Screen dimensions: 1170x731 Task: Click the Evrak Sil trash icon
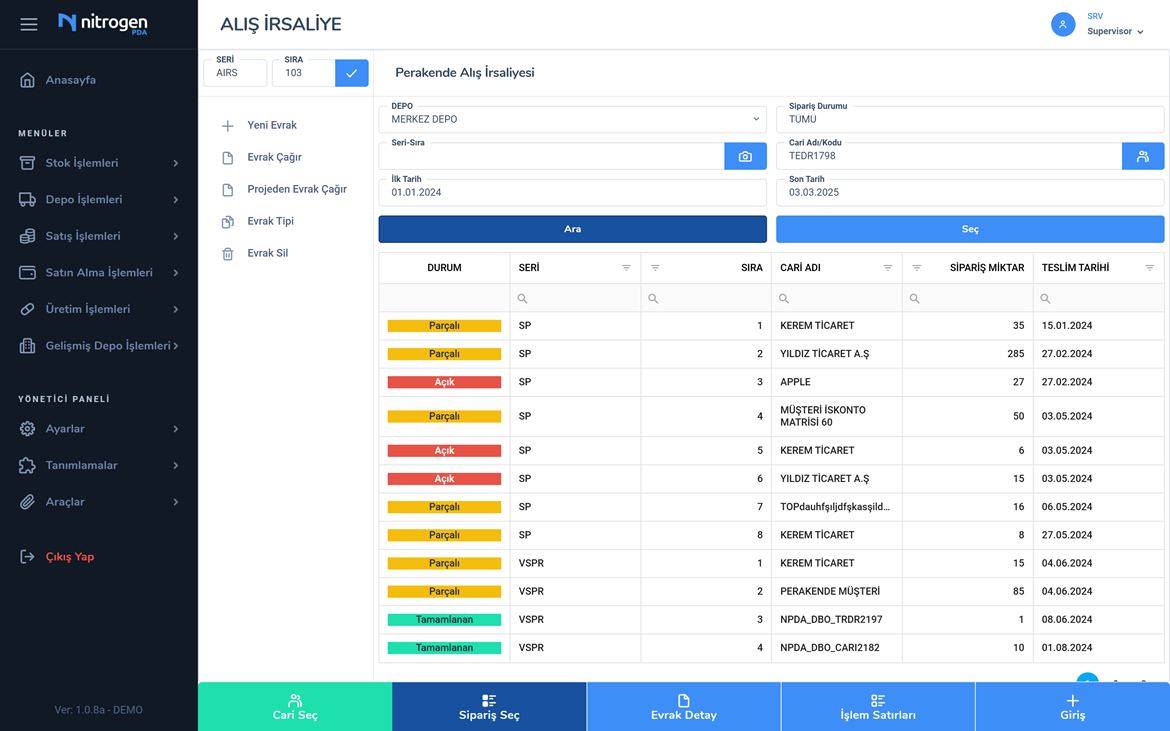pos(228,254)
